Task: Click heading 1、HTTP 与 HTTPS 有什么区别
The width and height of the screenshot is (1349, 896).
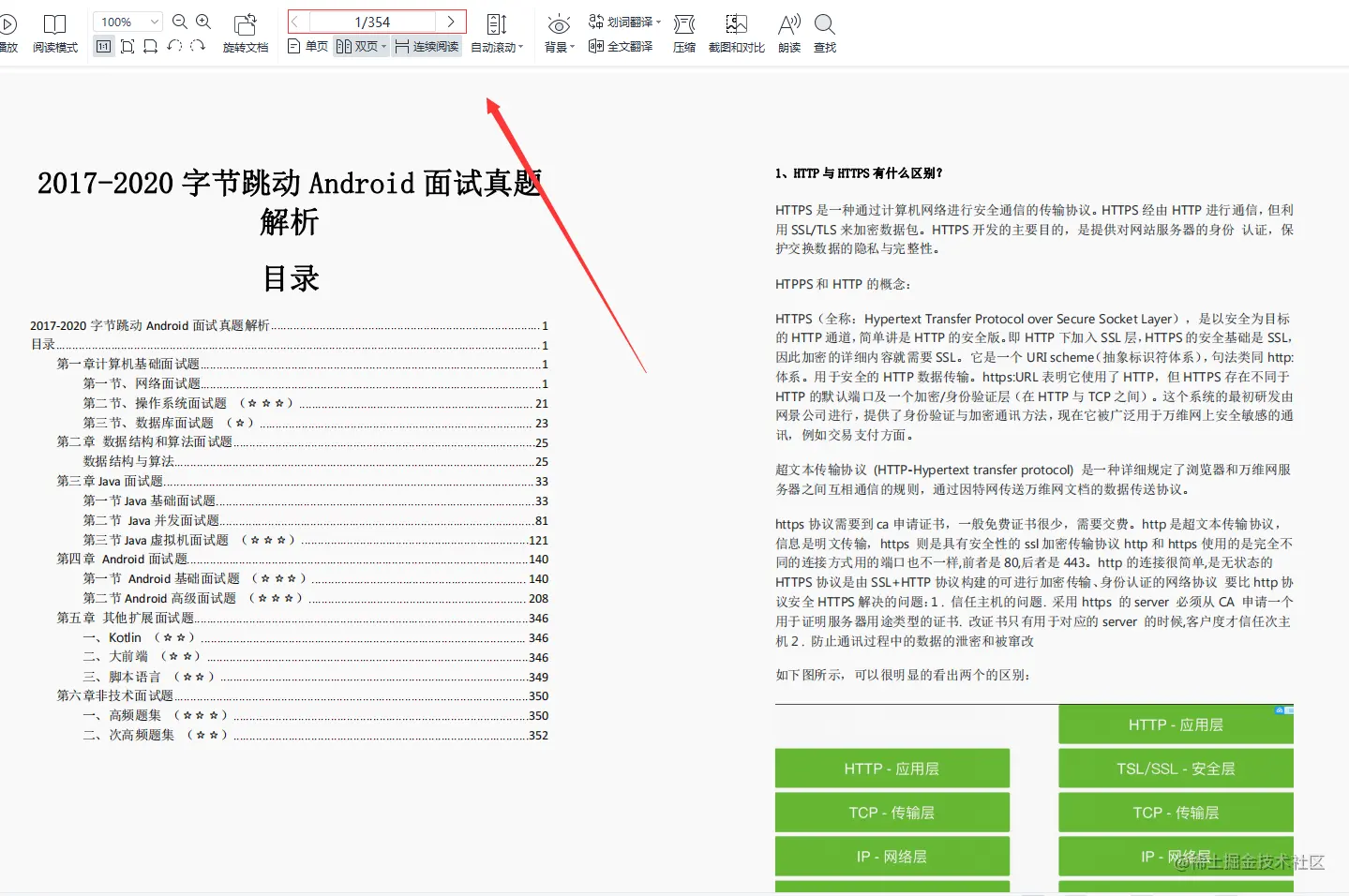Action: 859,172
